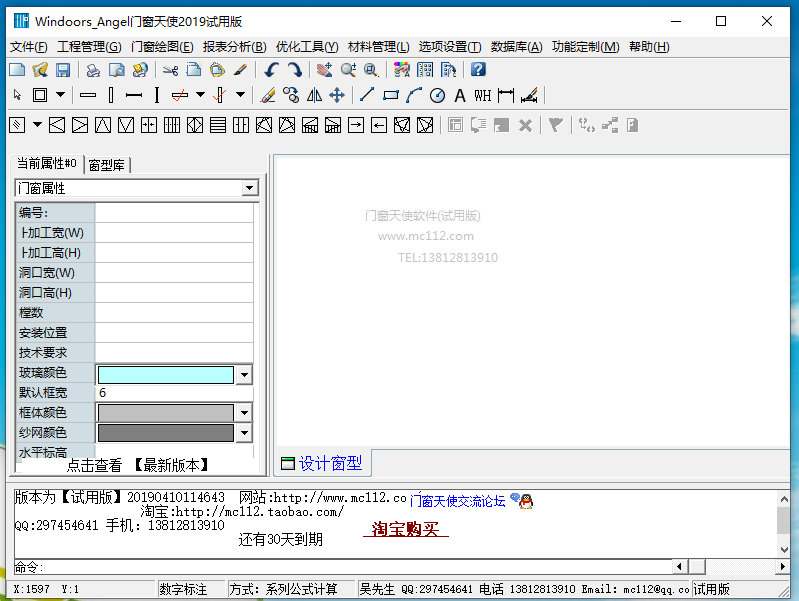Screen dimensions: 799x601
Task: Open the 文件(F) menu
Action: [29, 47]
